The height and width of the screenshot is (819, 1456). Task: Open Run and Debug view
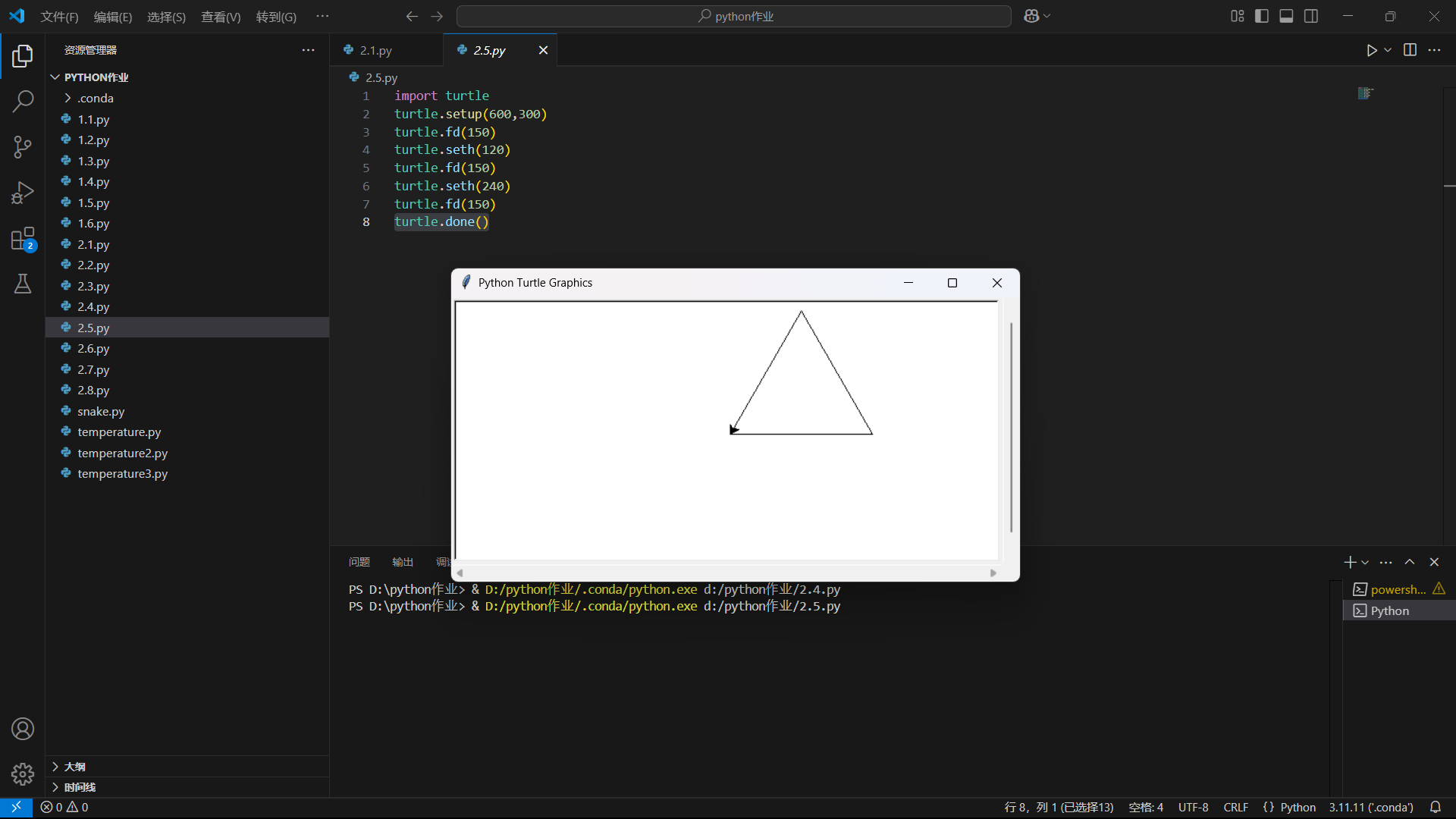click(x=23, y=193)
